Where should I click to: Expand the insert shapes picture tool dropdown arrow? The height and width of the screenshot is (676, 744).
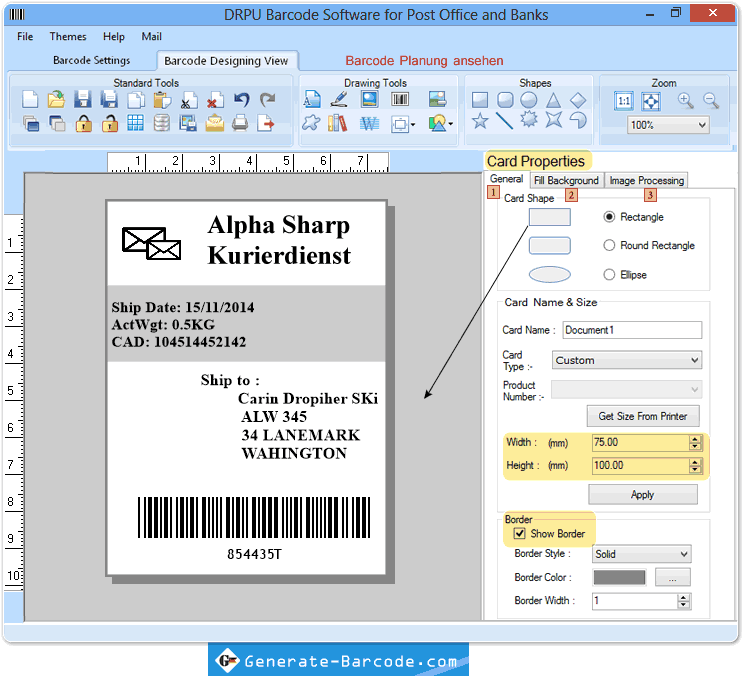tap(450, 124)
